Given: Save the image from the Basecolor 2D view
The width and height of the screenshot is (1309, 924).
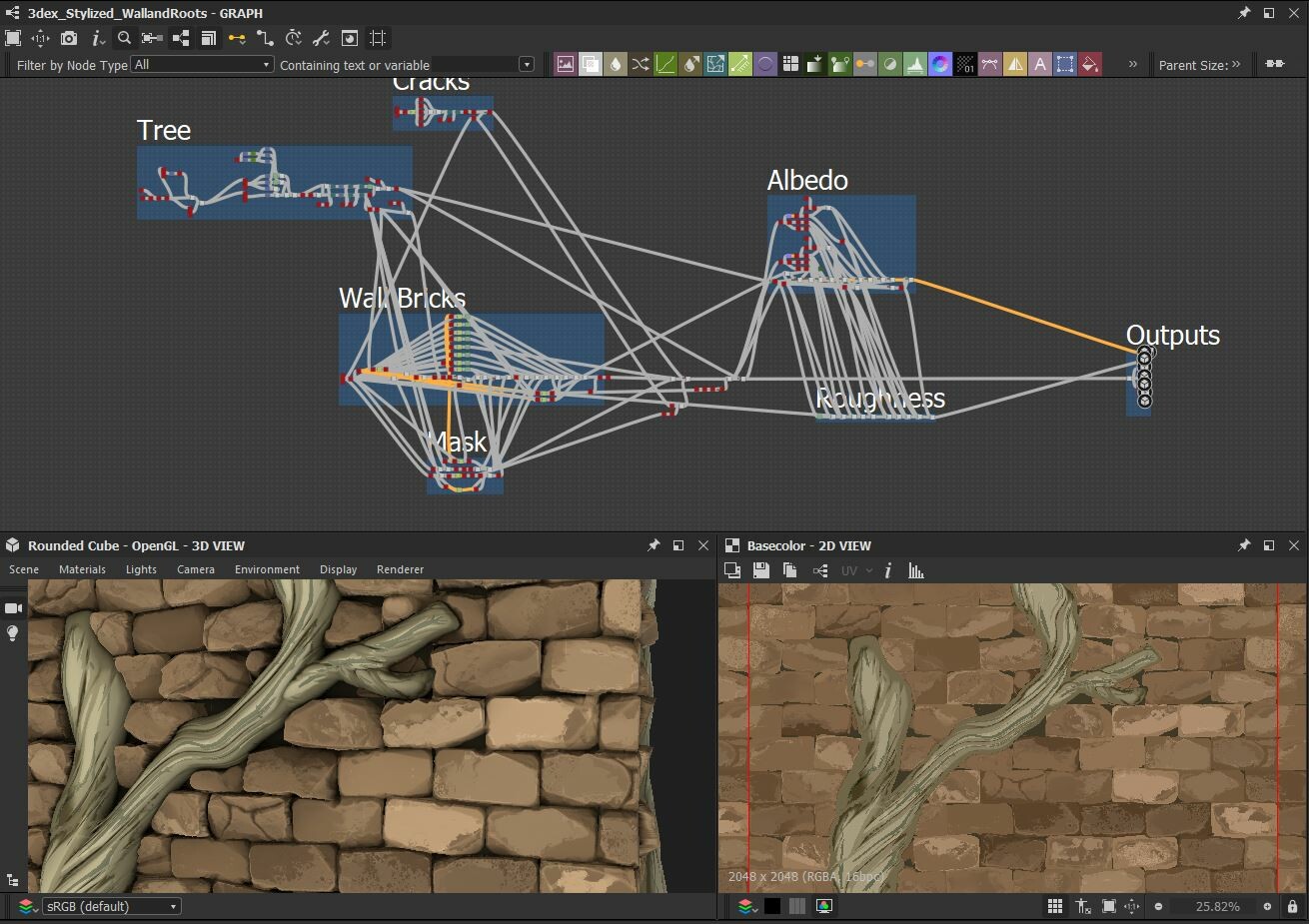Looking at the screenshot, I should pyautogui.click(x=760, y=570).
